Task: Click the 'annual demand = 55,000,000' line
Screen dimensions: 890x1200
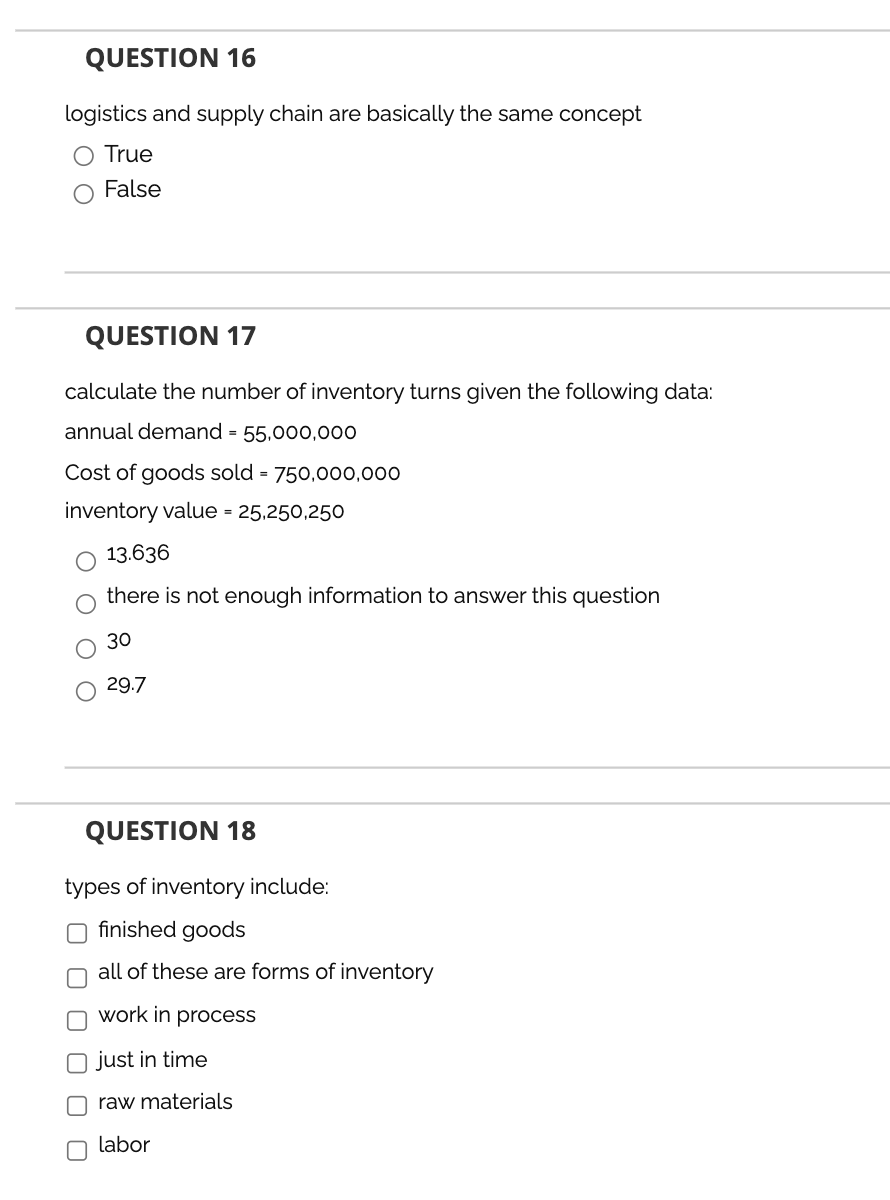Action: [x=210, y=432]
